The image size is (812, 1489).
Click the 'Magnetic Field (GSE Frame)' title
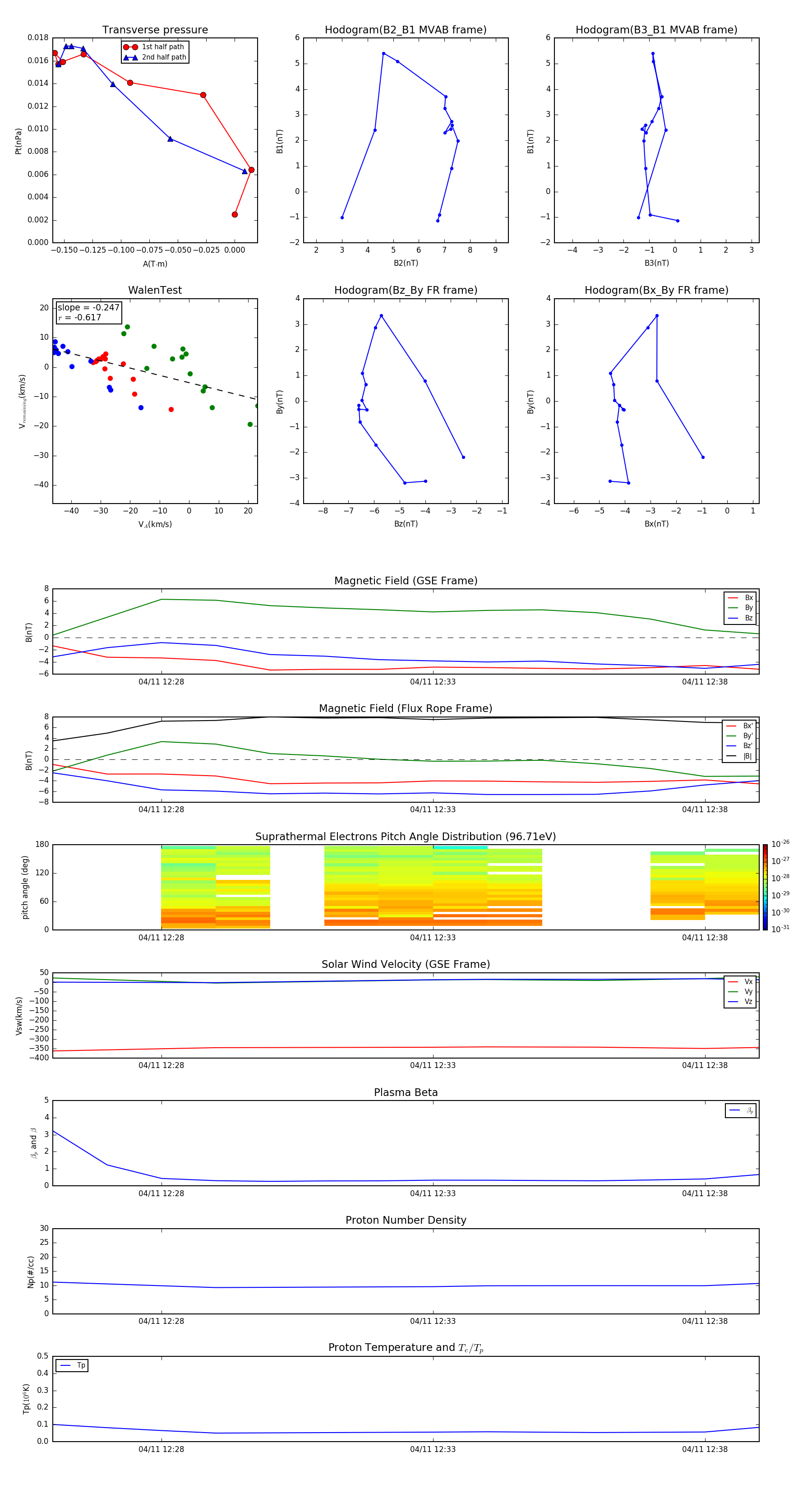406,581
